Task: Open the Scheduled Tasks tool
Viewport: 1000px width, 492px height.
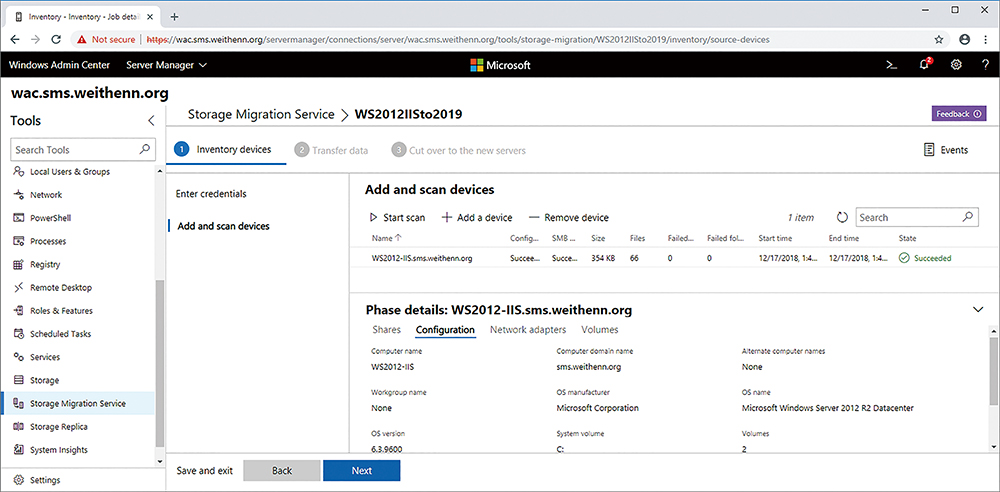Action: (x=61, y=334)
